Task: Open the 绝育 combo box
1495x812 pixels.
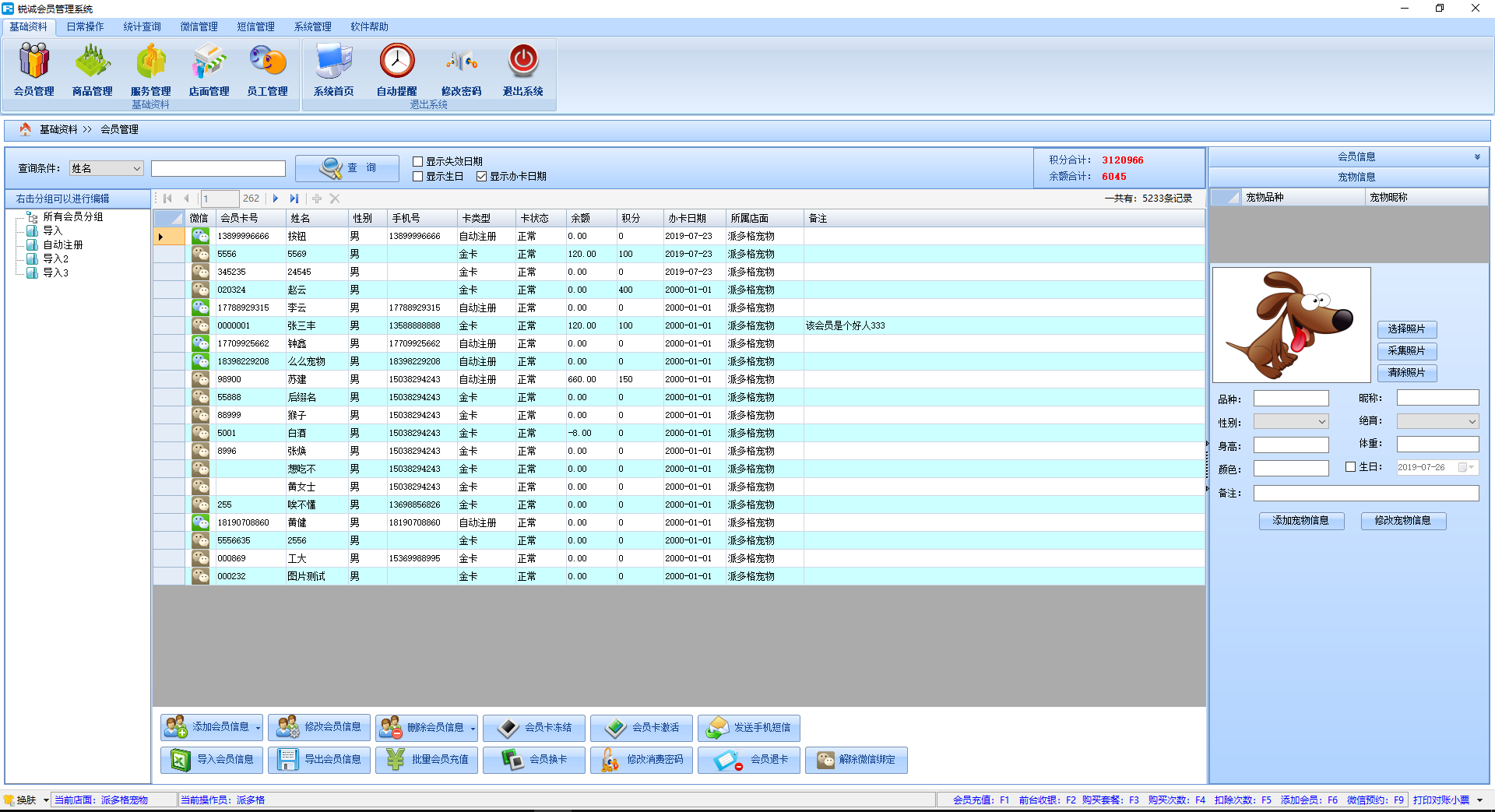Action: click(x=1437, y=422)
